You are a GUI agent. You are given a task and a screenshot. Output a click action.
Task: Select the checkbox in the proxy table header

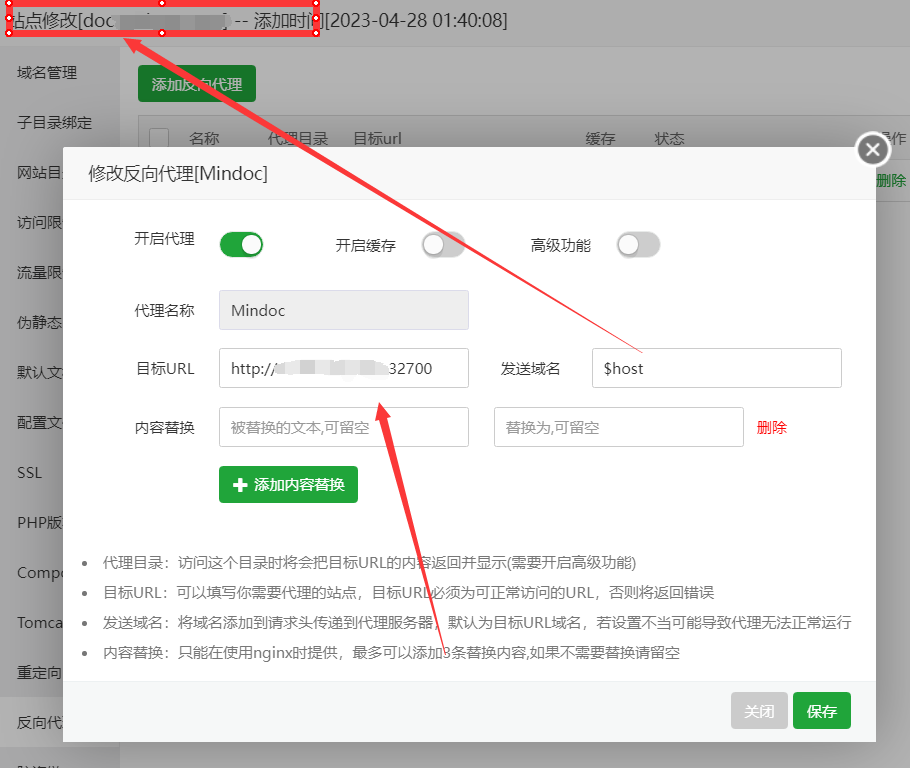(x=159, y=139)
